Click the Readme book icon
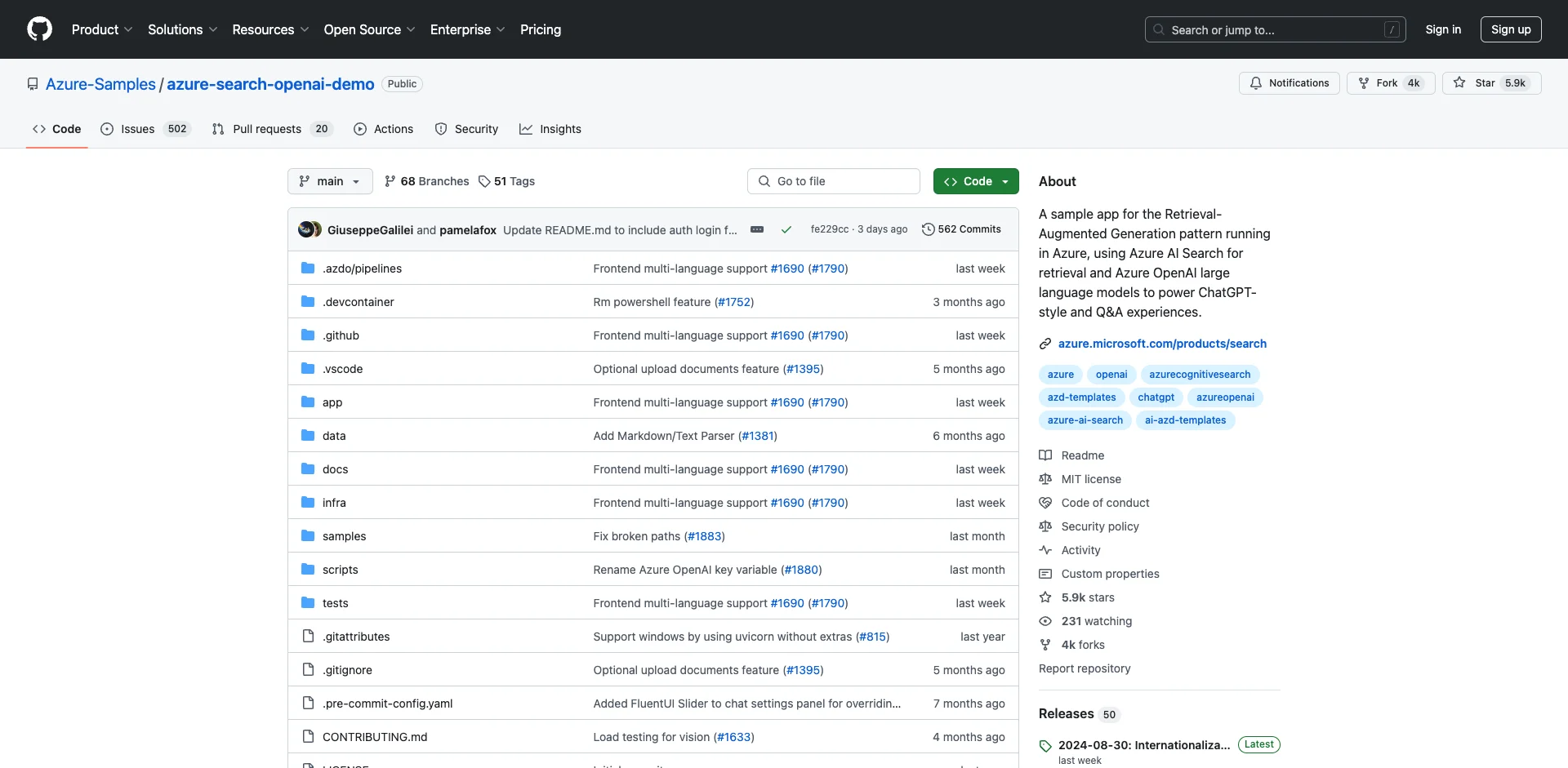1568x768 pixels. [x=1045, y=455]
